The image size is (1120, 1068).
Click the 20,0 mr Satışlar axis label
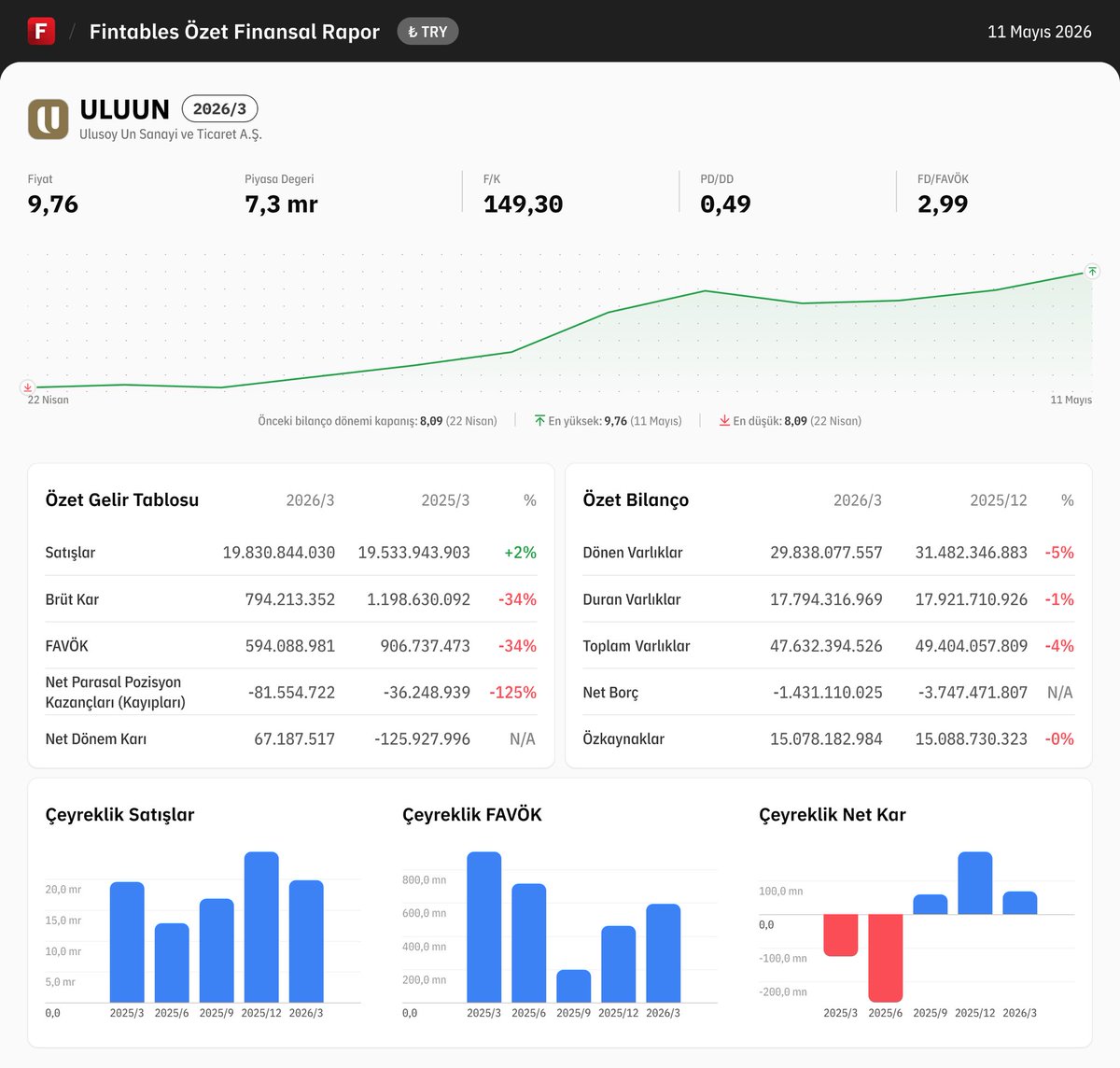click(x=63, y=890)
